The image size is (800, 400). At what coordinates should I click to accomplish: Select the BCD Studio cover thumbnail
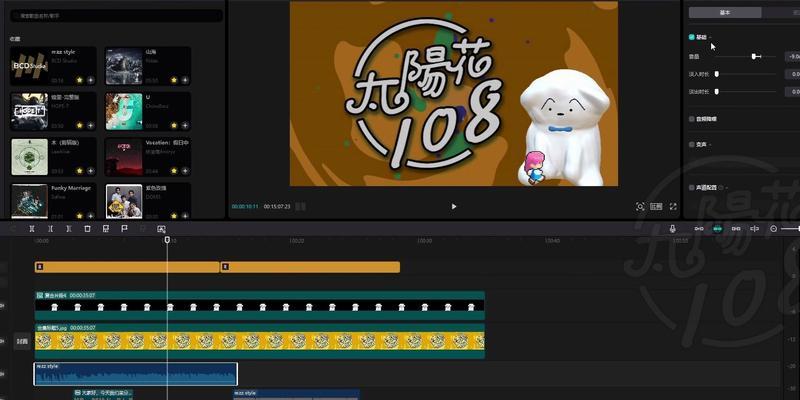point(30,66)
